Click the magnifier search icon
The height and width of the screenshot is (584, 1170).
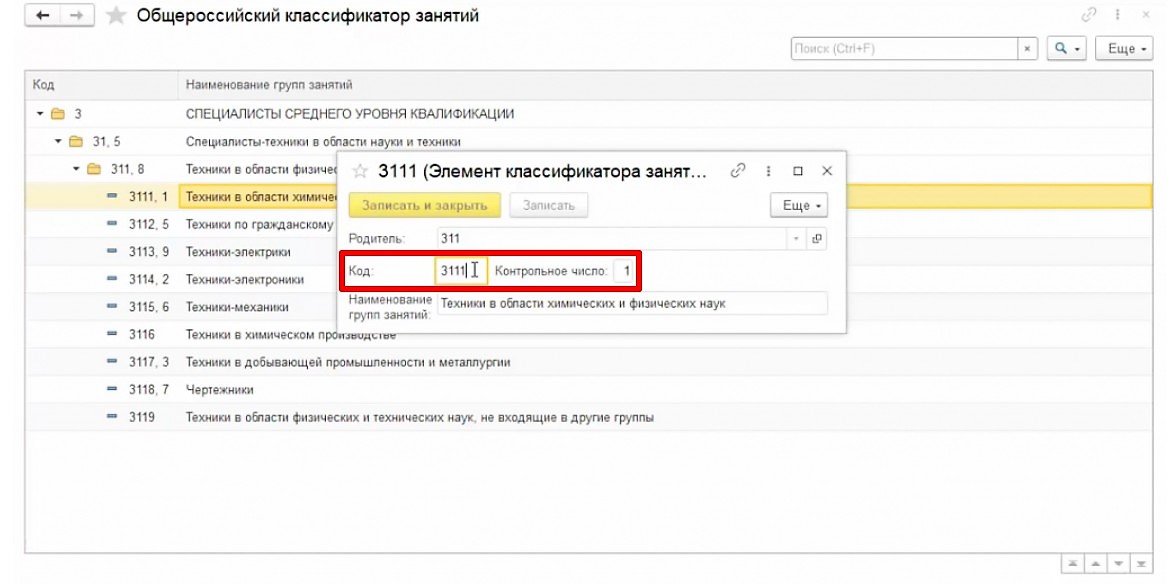coord(1062,47)
